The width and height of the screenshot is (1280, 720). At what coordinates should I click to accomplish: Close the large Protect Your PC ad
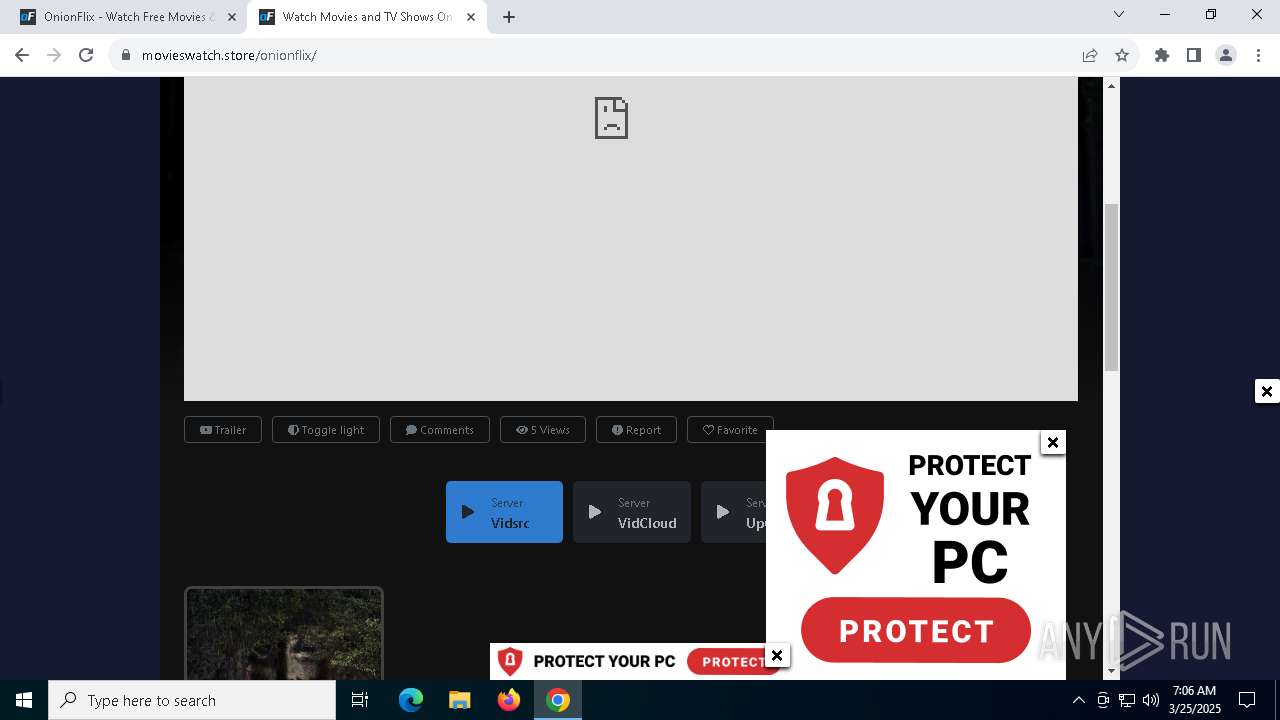tap(1052, 442)
